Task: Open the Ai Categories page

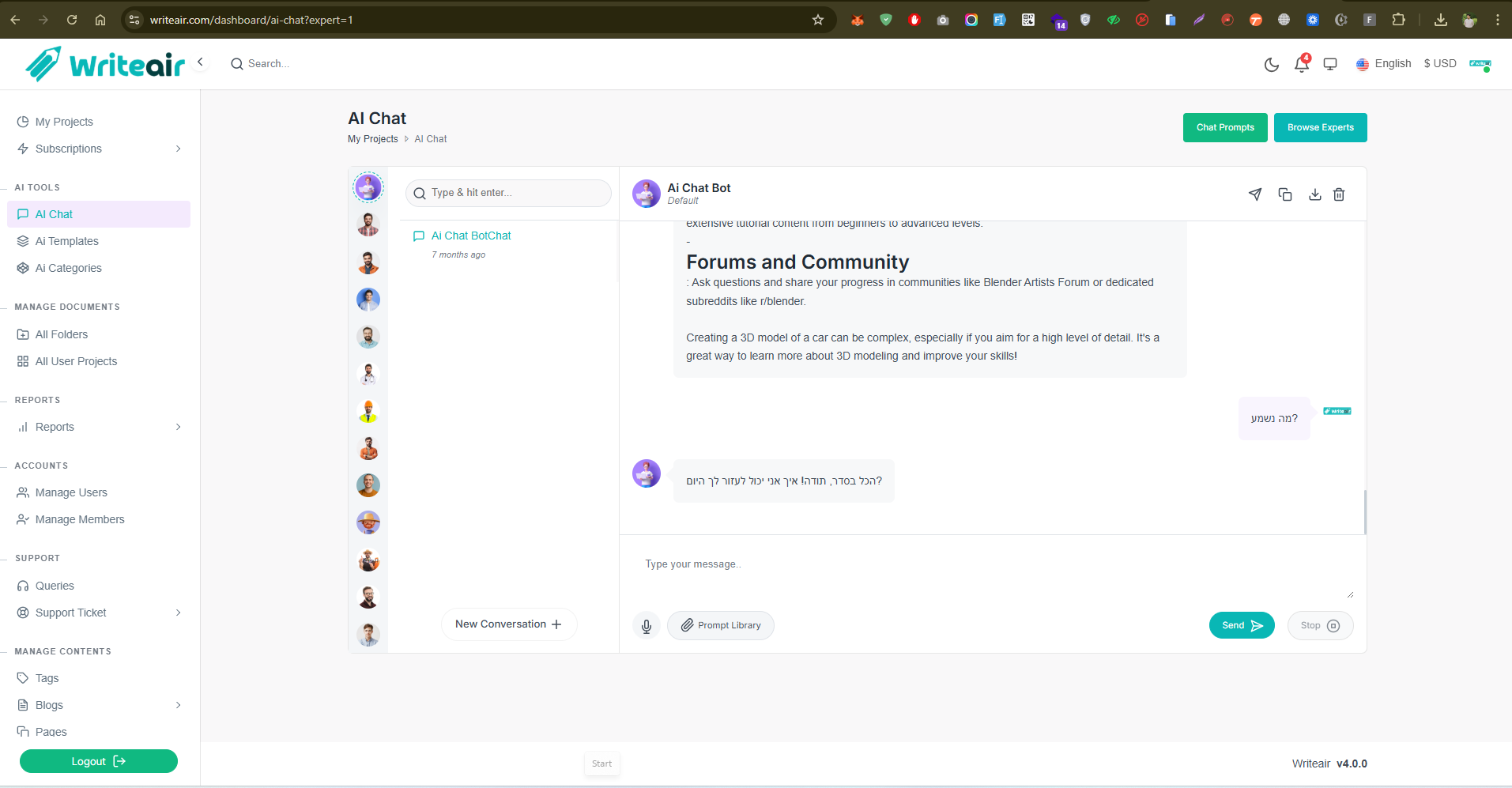Action: point(69,268)
